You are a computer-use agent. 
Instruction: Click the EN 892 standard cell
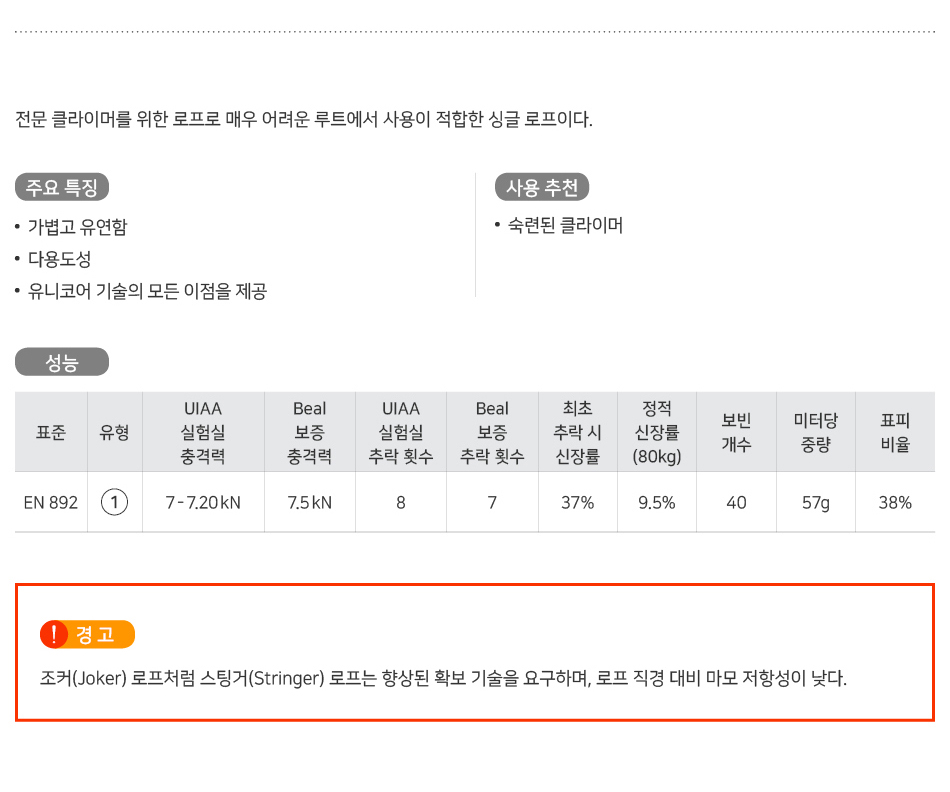pos(51,502)
